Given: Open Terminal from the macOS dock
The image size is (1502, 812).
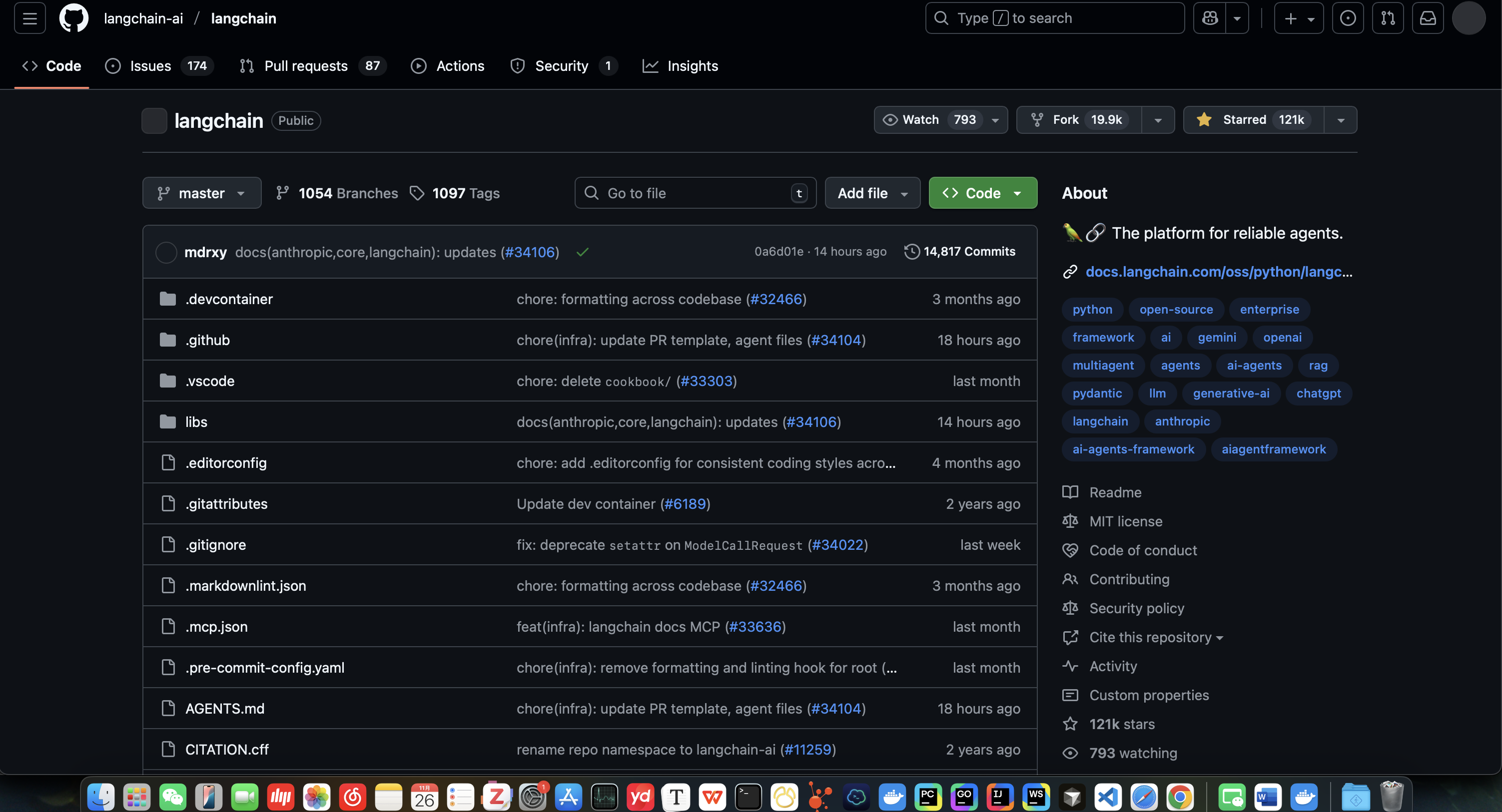Looking at the screenshot, I should 748,796.
